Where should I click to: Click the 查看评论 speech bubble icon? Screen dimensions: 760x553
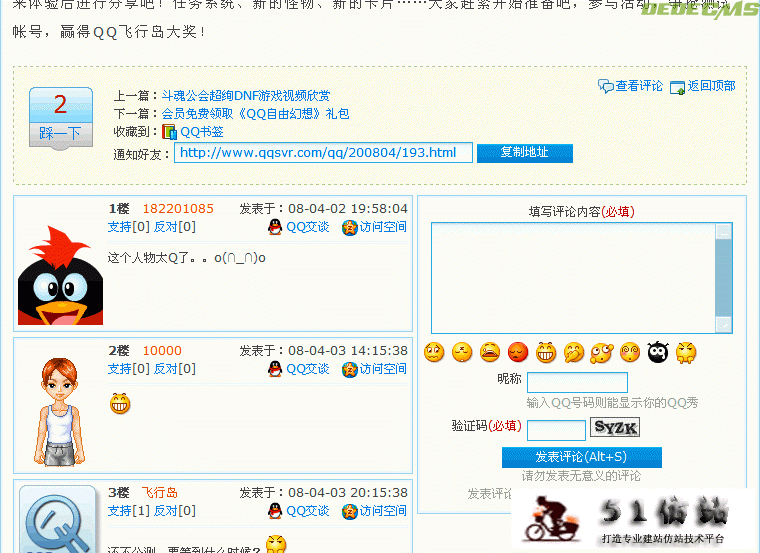pos(605,86)
